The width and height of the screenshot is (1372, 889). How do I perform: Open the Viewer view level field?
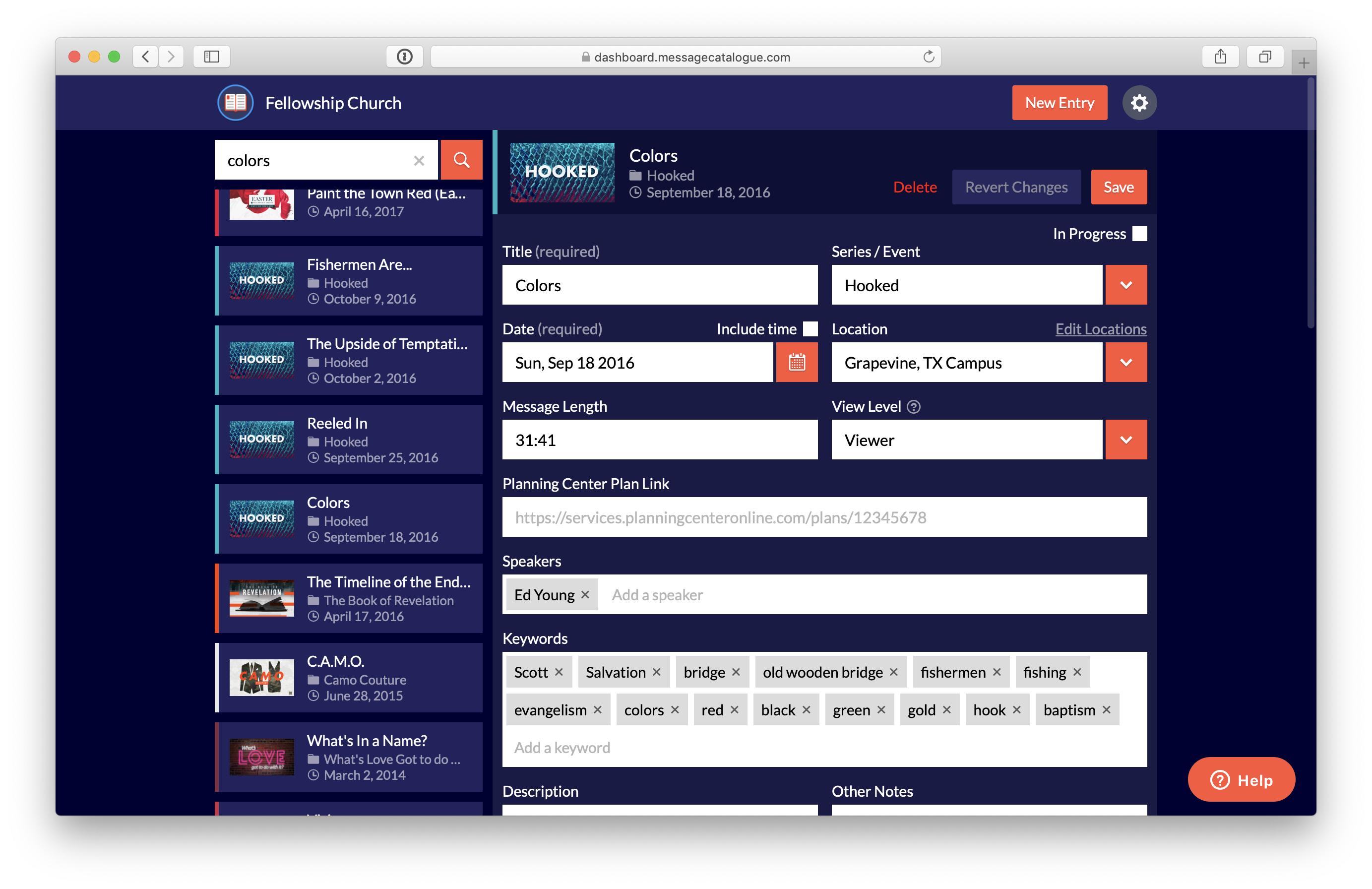tap(967, 440)
